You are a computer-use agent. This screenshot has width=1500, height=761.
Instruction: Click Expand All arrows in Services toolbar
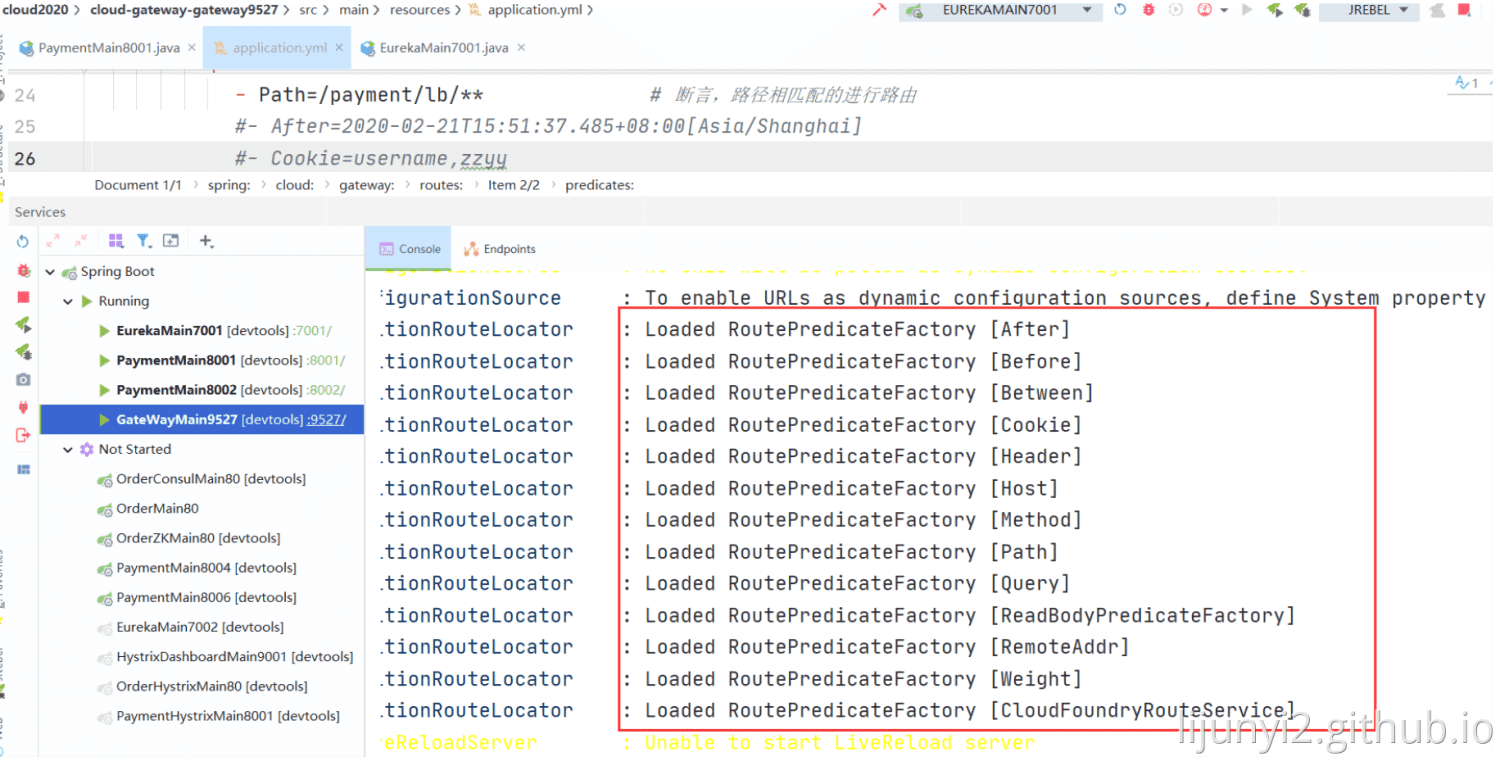pos(53,241)
